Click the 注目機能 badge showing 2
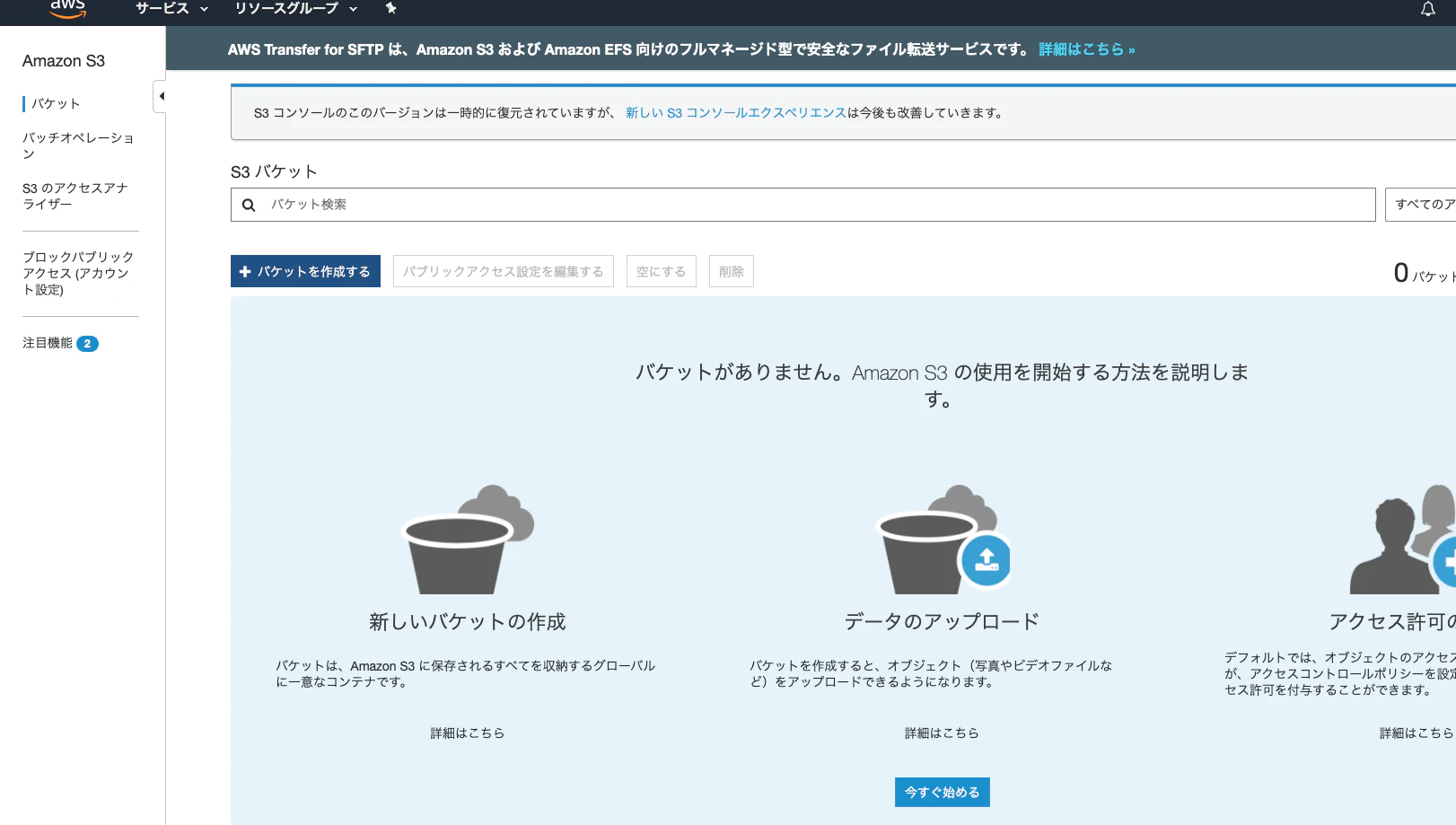 click(x=87, y=344)
